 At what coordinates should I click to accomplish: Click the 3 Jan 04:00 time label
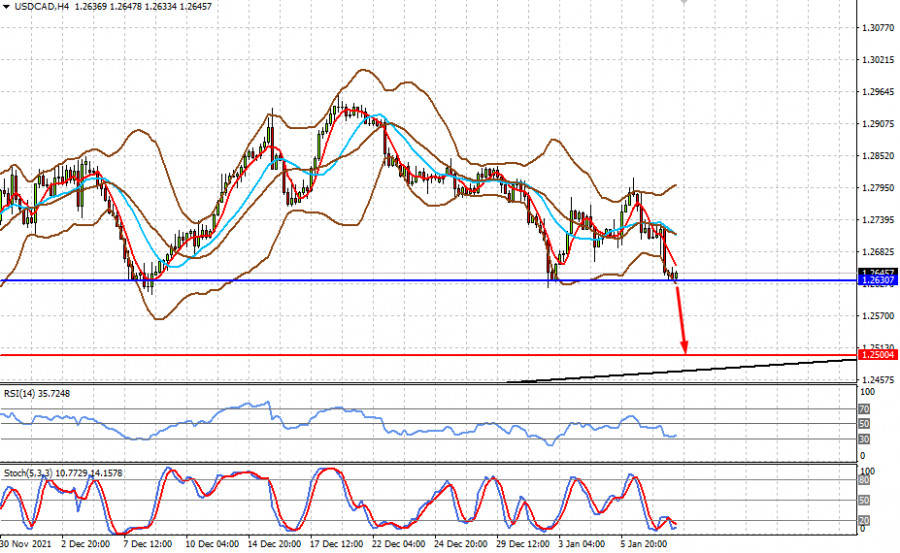(x=581, y=544)
